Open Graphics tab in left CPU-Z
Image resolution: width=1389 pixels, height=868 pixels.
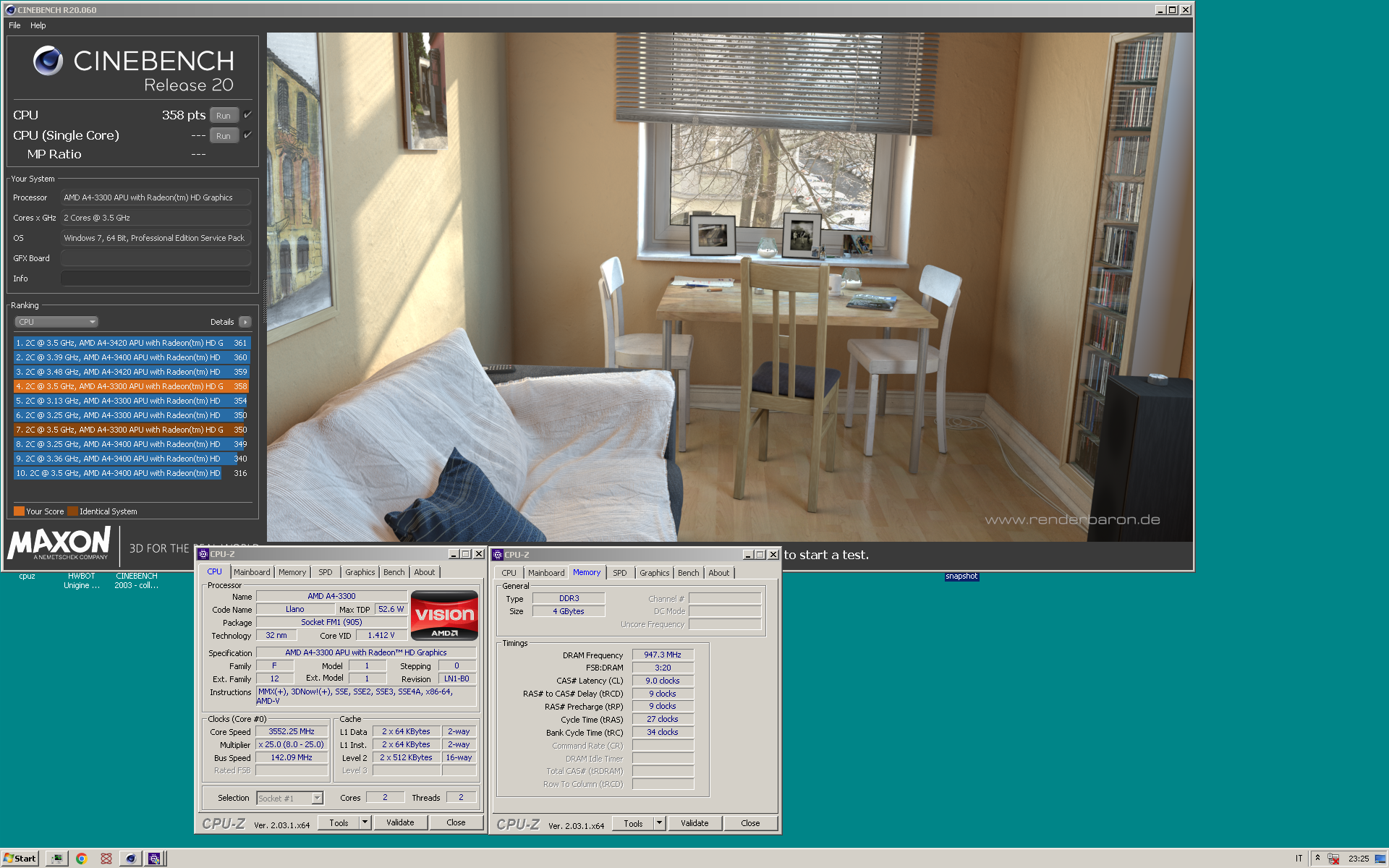pos(360,572)
